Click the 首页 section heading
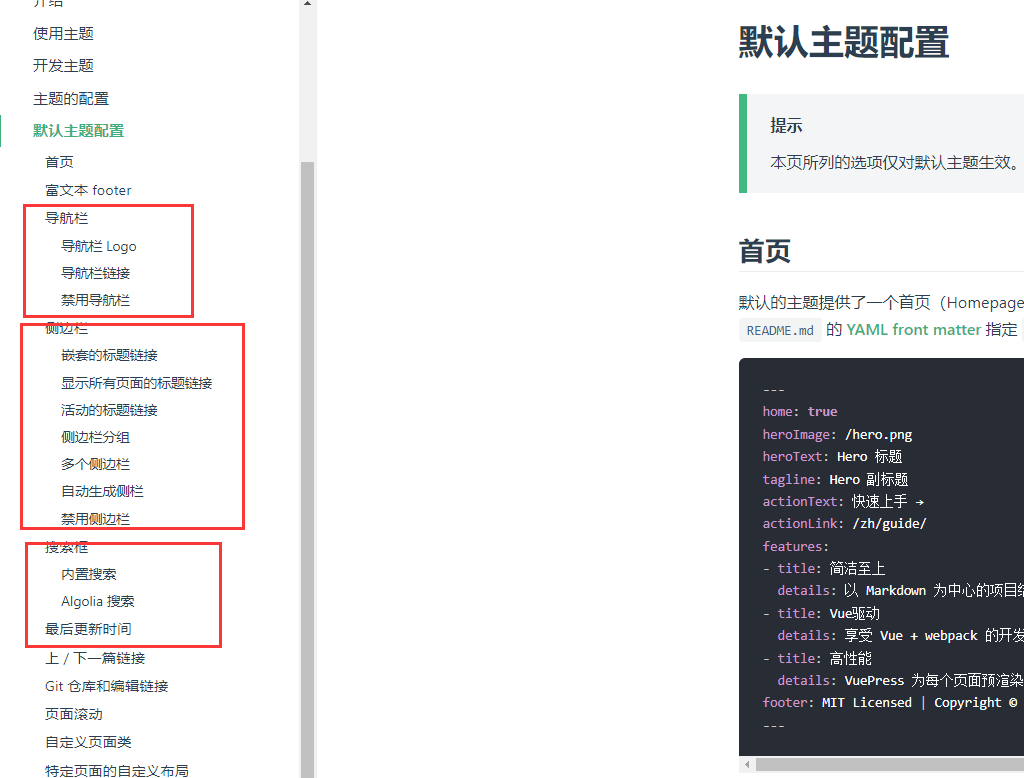The image size is (1024, 778). coord(765,251)
